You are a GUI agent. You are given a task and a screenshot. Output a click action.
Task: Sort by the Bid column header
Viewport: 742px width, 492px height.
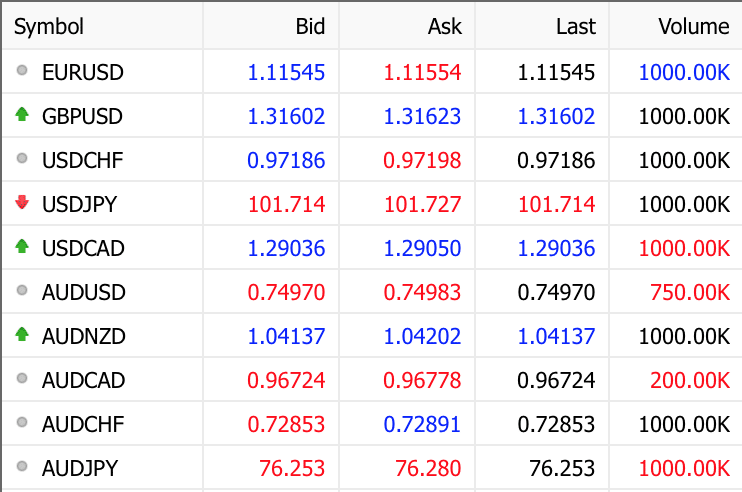[310, 27]
